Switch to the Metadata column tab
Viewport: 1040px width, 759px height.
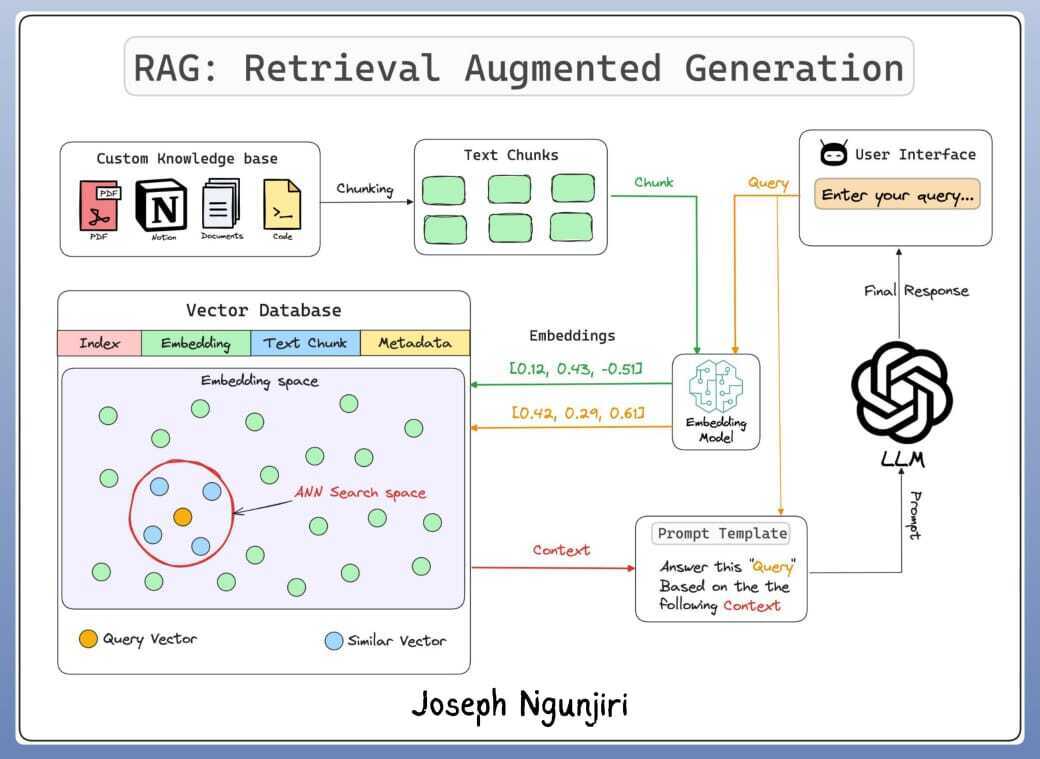click(x=416, y=343)
